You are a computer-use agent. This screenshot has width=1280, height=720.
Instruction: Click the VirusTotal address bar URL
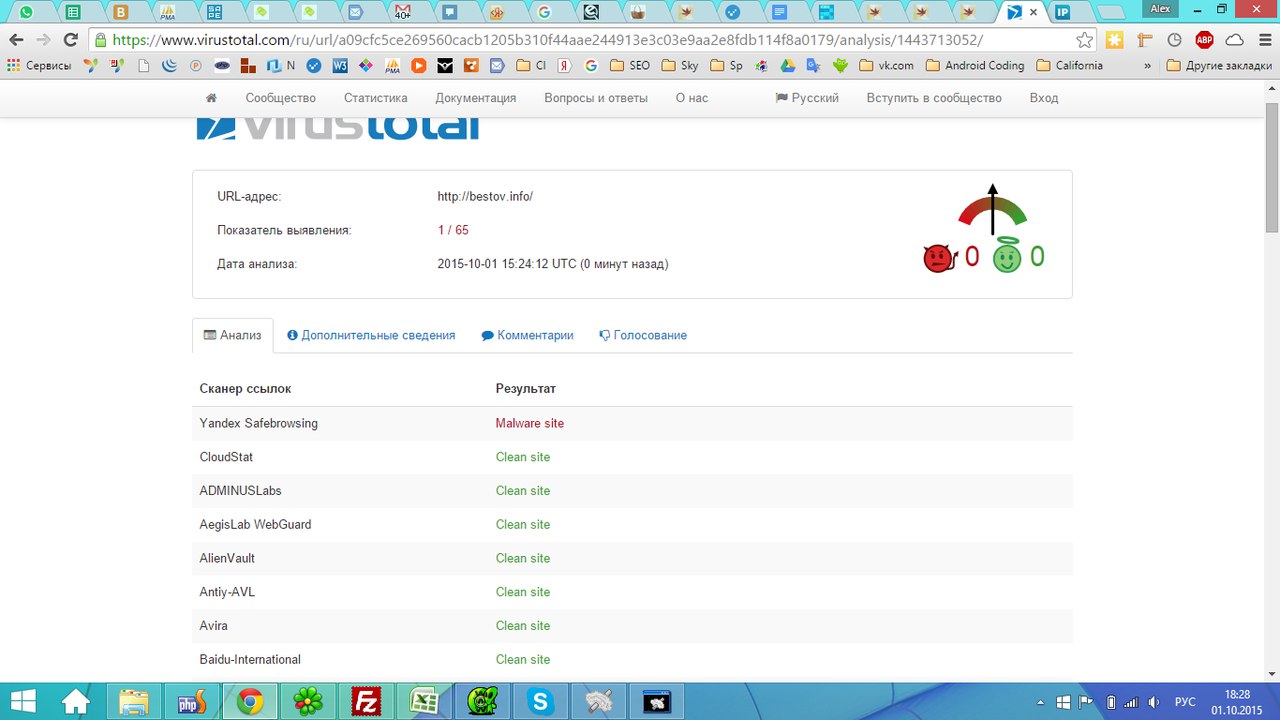pos(547,40)
